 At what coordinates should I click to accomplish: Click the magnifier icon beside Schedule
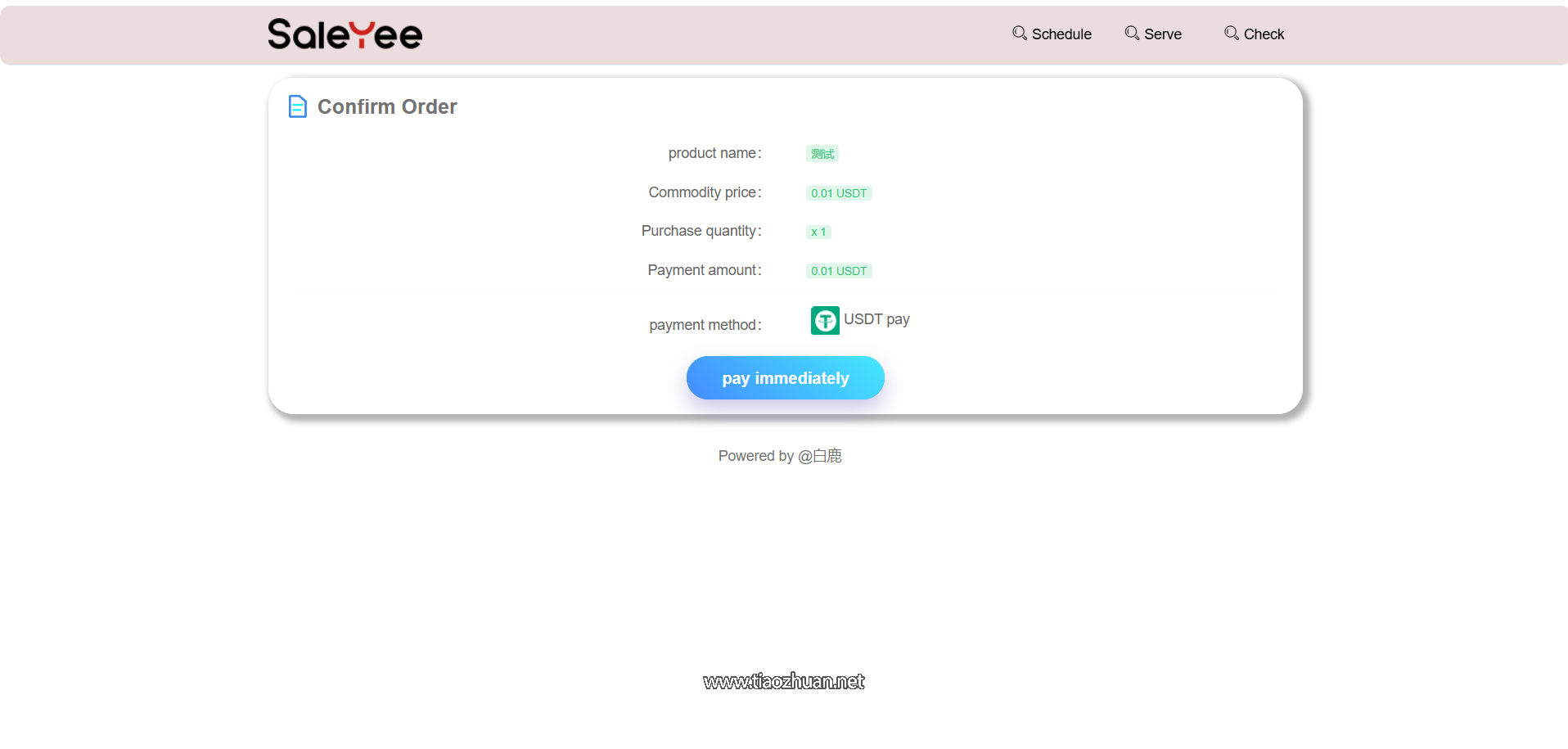pos(1019,33)
